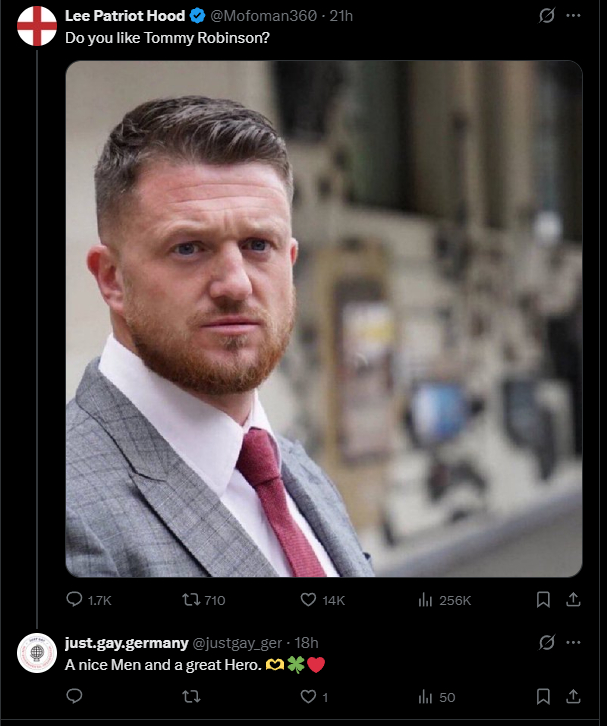Reply to just.gay.germany's comment

pyautogui.click(x=75, y=696)
